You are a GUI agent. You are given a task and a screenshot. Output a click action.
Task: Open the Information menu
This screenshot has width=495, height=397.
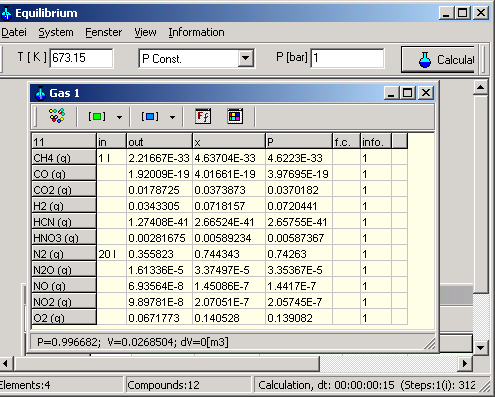coord(196,32)
